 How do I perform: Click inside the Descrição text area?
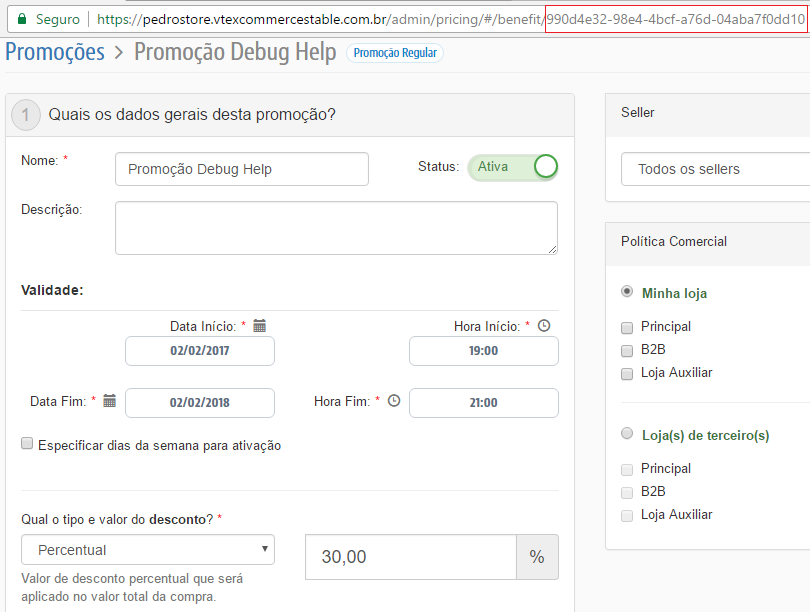click(335, 229)
